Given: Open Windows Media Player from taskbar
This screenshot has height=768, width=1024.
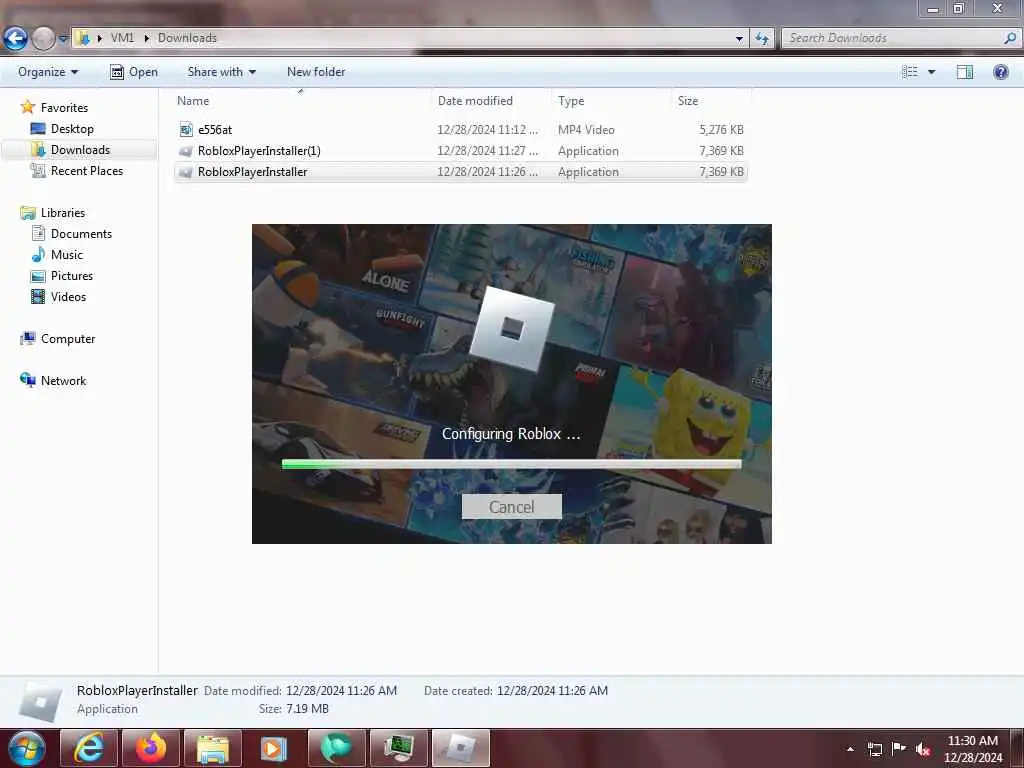Looking at the screenshot, I should pos(274,748).
